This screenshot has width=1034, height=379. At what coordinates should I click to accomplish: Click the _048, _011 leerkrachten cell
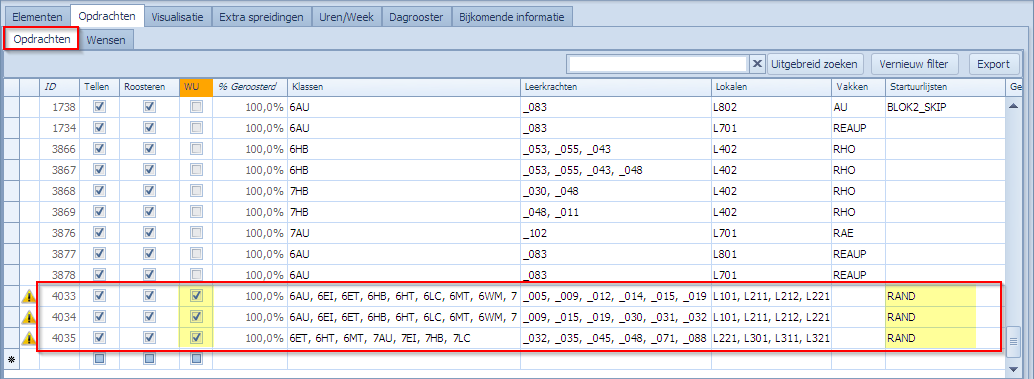tap(616, 212)
